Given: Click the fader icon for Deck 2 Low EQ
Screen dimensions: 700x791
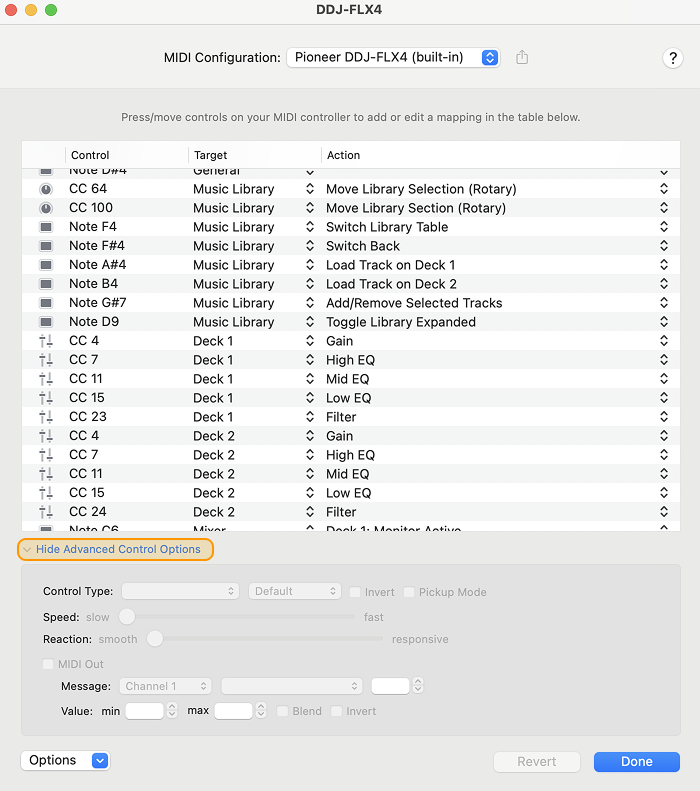Looking at the screenshot, I should [x=46, y=493].
